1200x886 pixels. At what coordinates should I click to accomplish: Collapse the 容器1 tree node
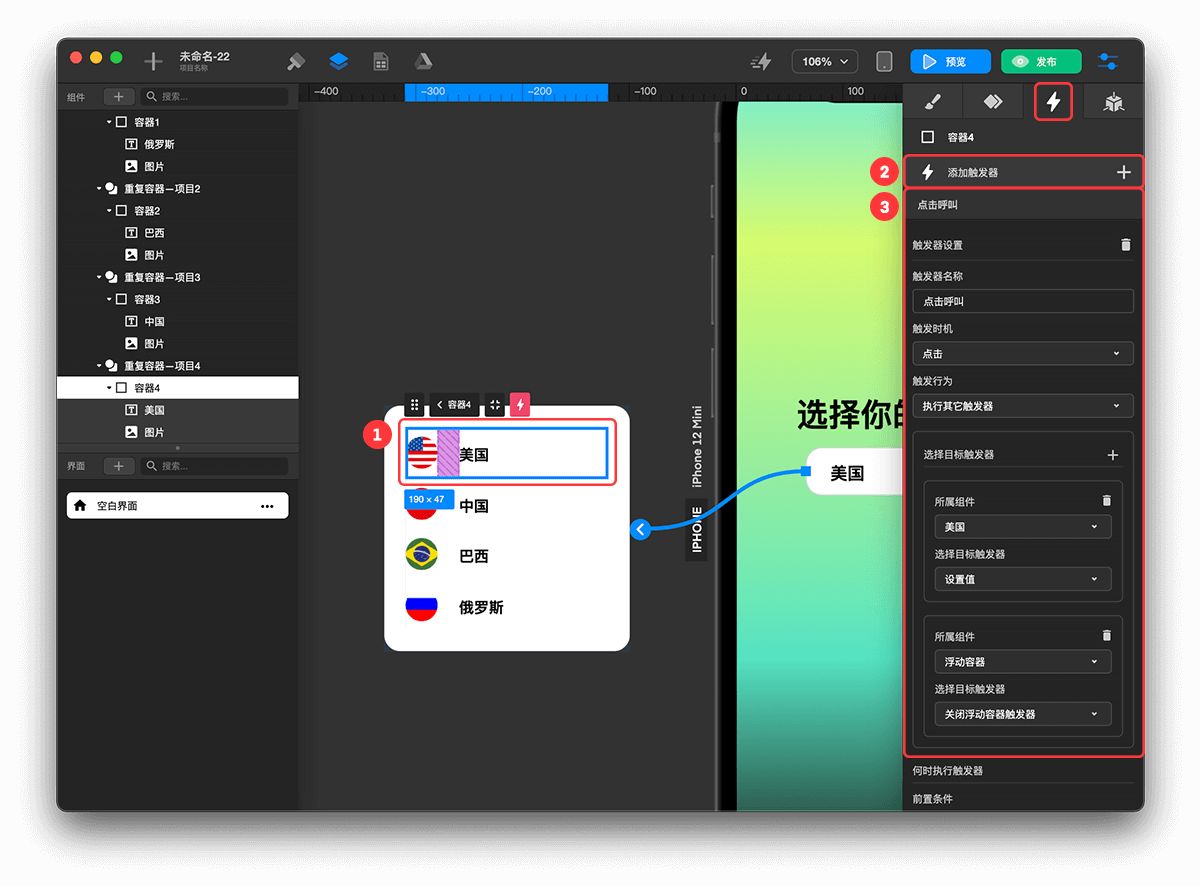[x=109, y=122]
